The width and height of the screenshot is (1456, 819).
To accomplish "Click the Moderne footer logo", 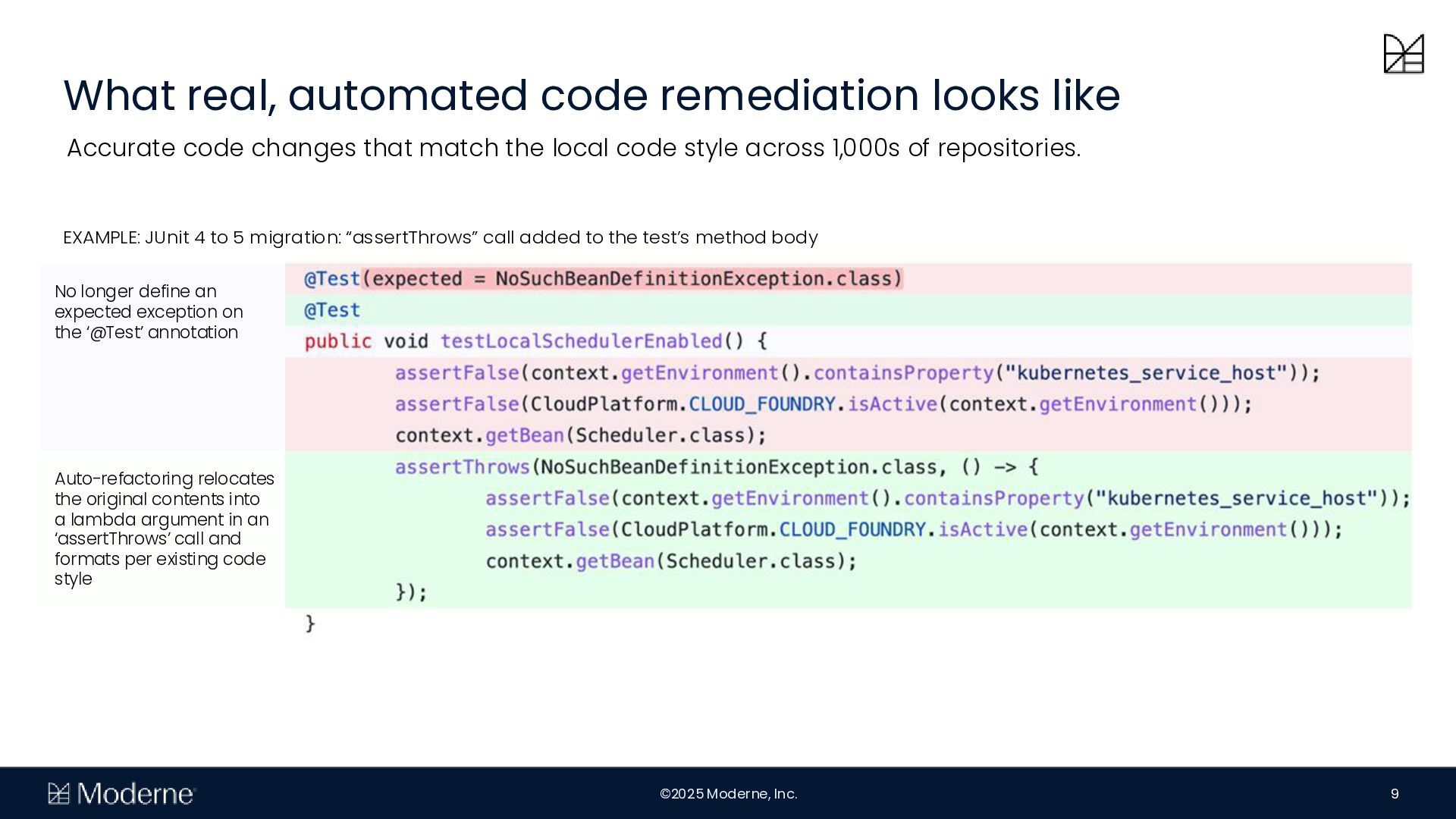I will pyautogui.click(x=121, y=794).
